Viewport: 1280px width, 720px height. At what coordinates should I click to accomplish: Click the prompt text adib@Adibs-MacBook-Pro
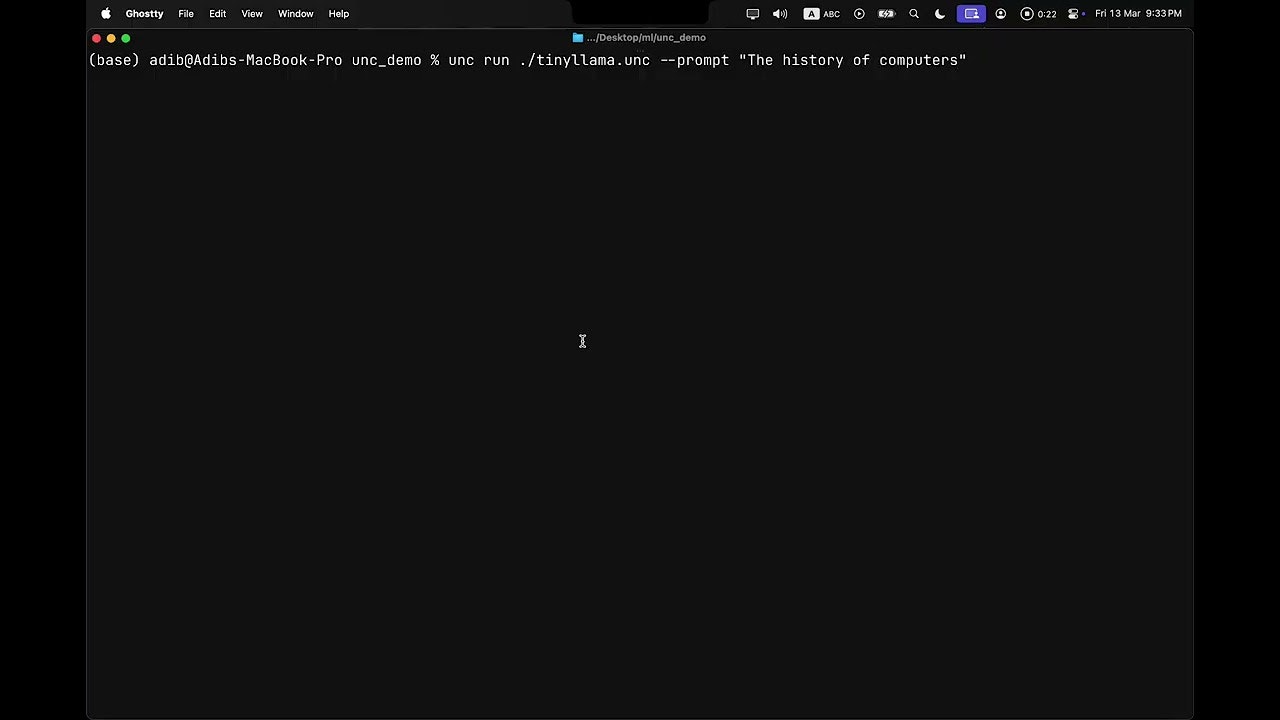click(246, 60)
